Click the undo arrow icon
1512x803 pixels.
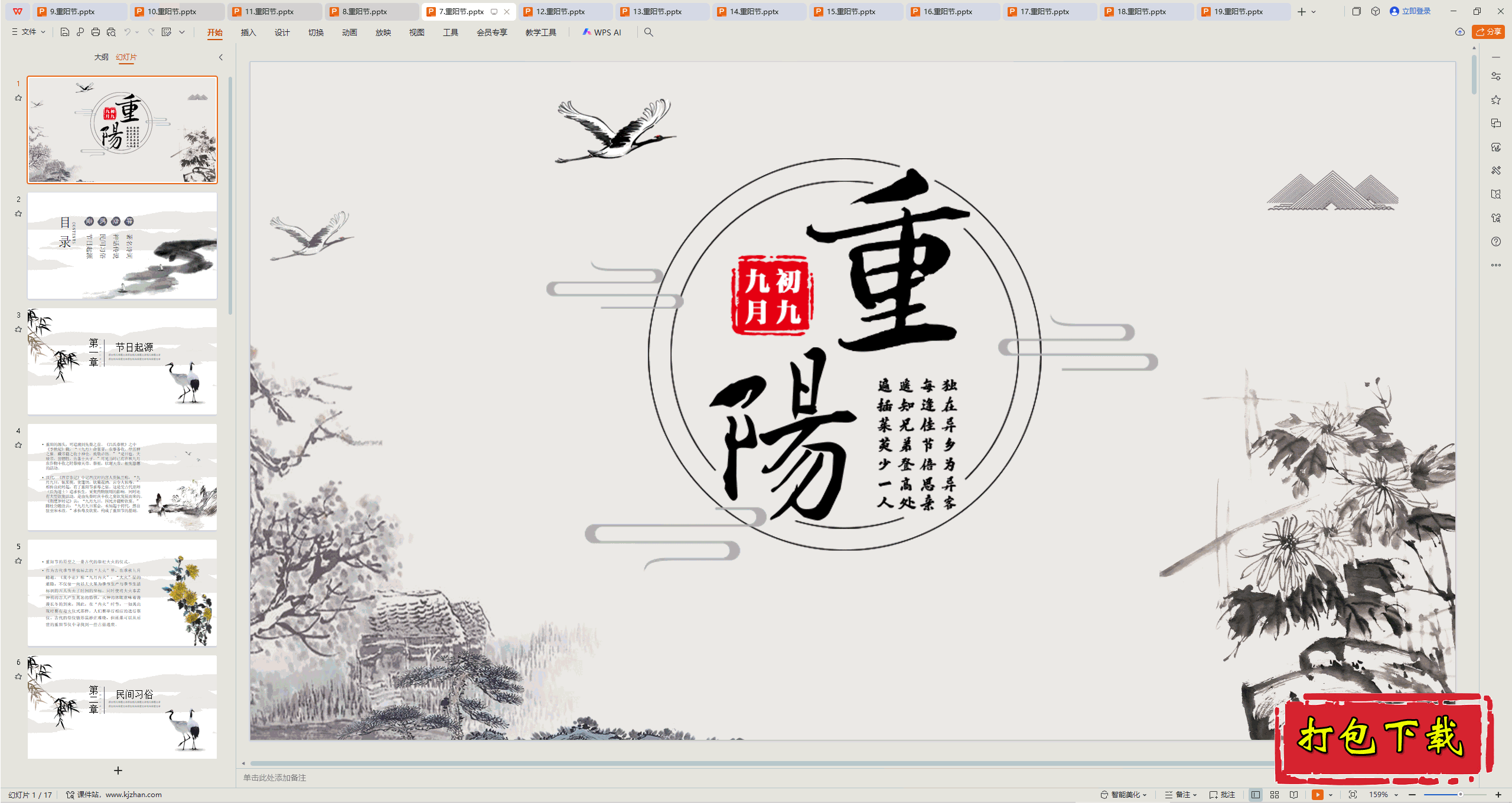click(127, 32)
